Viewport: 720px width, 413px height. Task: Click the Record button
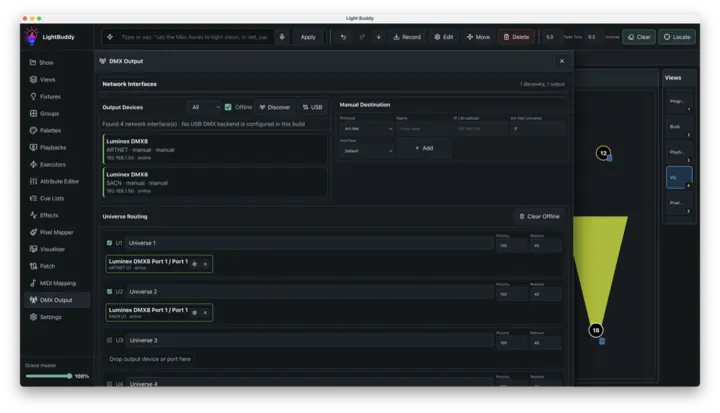click(407, 37)
